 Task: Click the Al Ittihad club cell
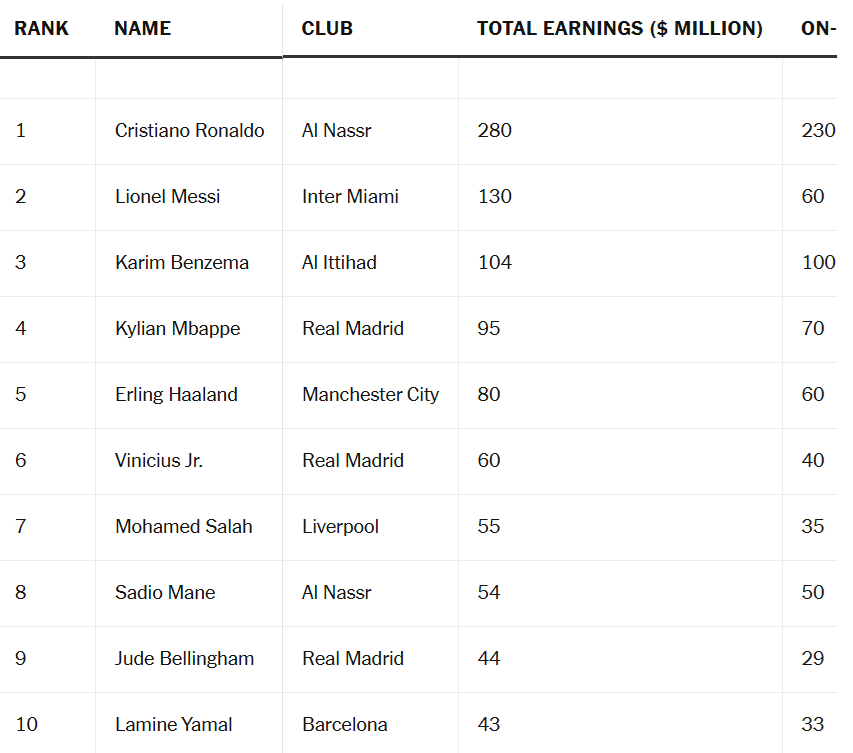pyautogui.click(x=339, y=263)
